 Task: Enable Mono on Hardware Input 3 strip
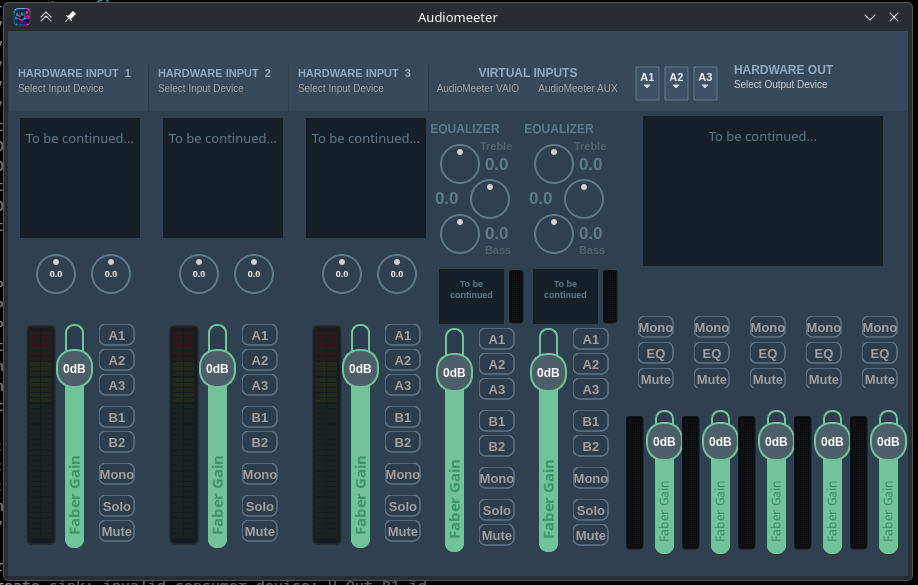click(403, 474)
